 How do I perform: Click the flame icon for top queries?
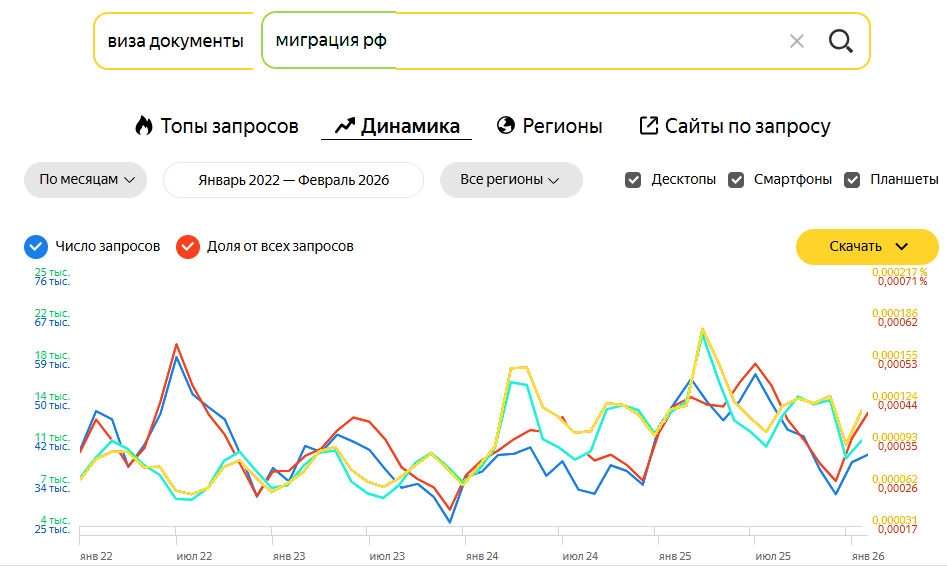pos(144,126)
